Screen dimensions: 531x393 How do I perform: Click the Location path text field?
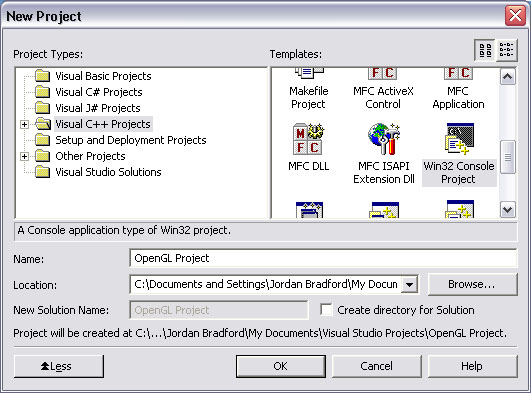point(266,284)
